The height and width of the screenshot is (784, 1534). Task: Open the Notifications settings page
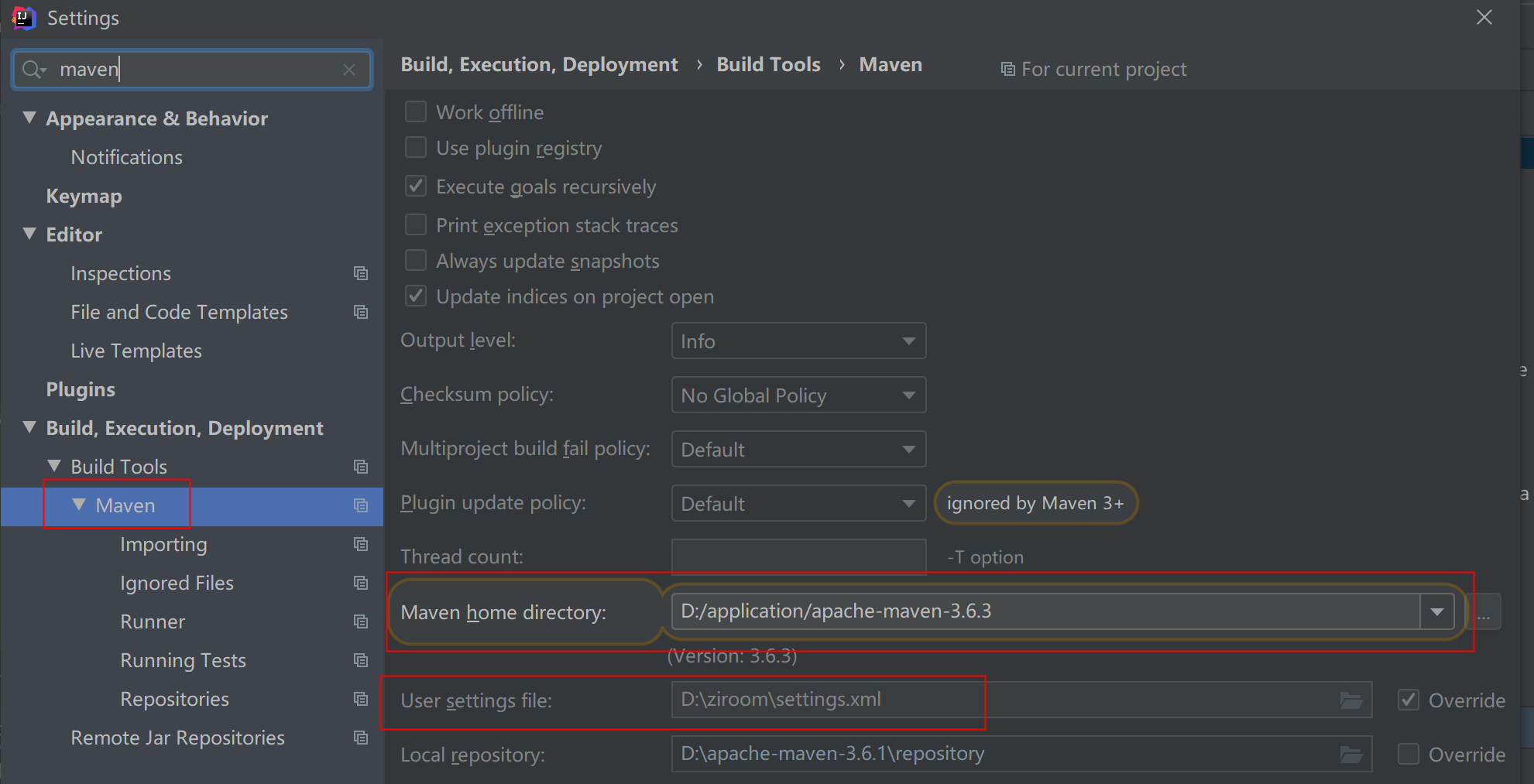click(x=127, y=157)
